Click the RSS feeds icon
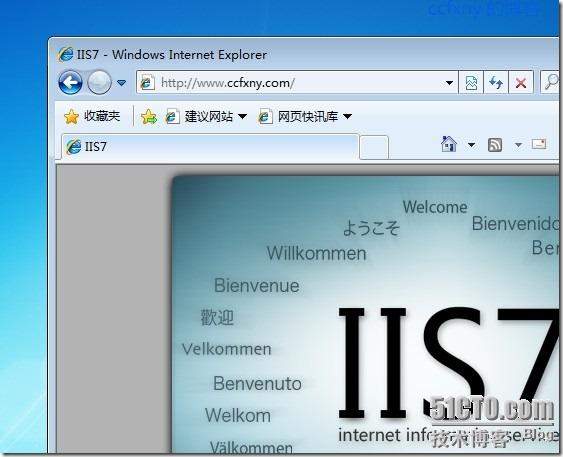 [x=495, y=145]
